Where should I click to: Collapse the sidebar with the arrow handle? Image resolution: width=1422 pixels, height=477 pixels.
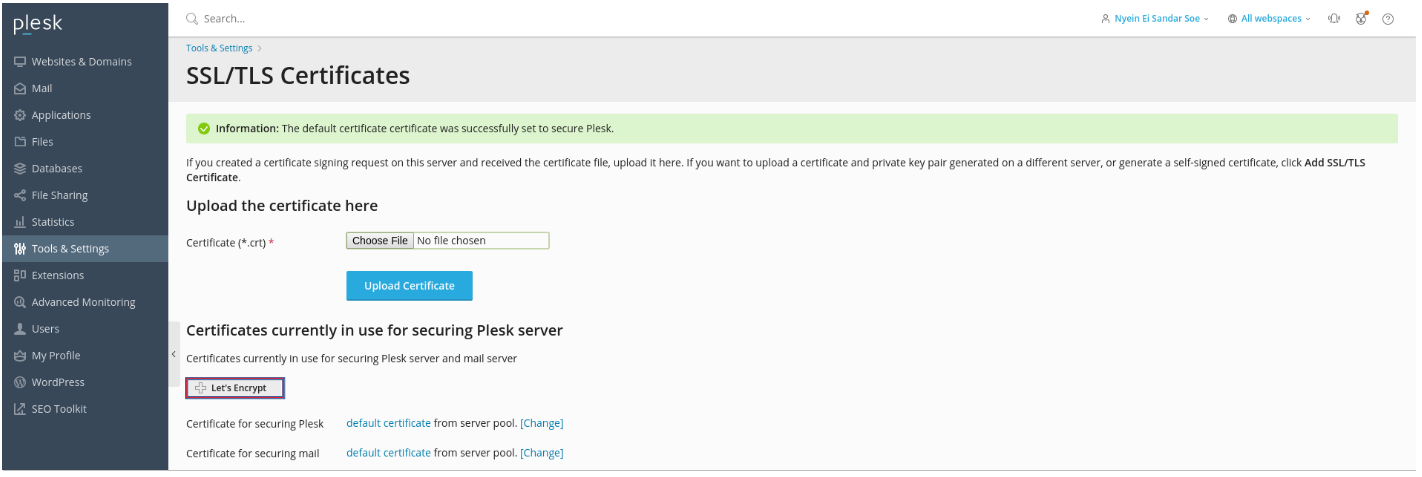(173, 354)
